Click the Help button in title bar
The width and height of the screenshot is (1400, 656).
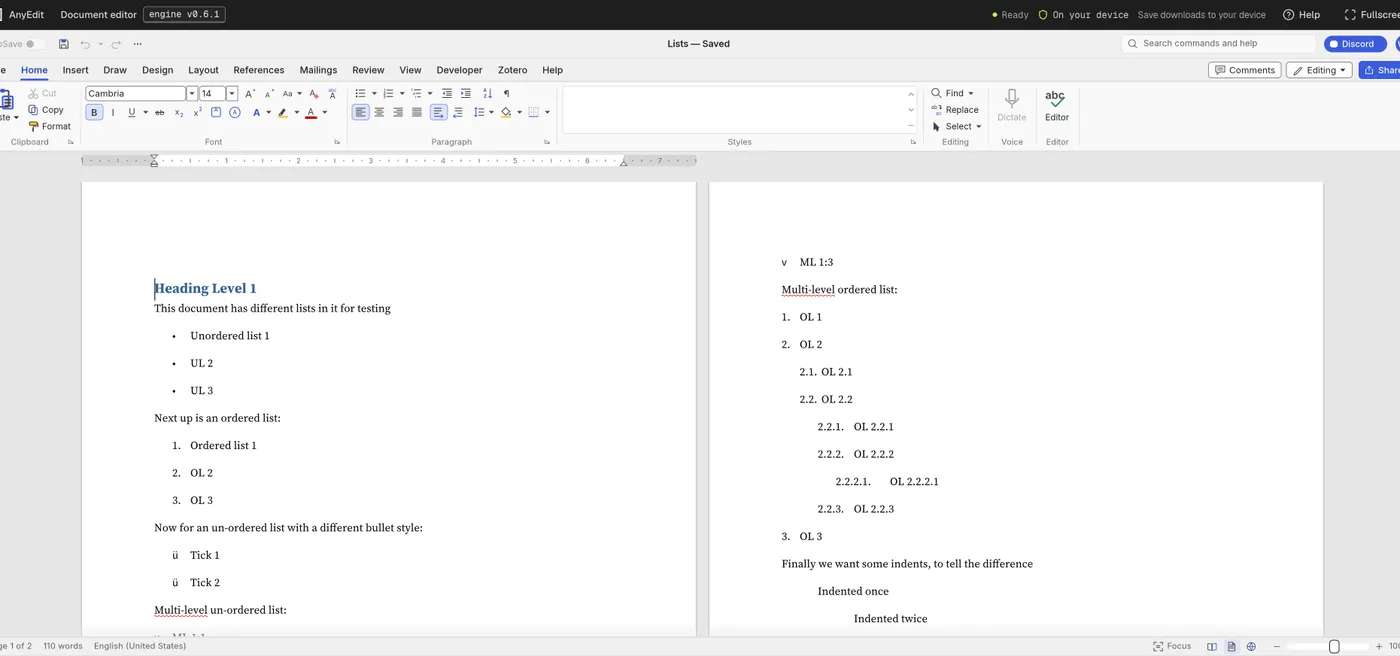coord(1302,15)
